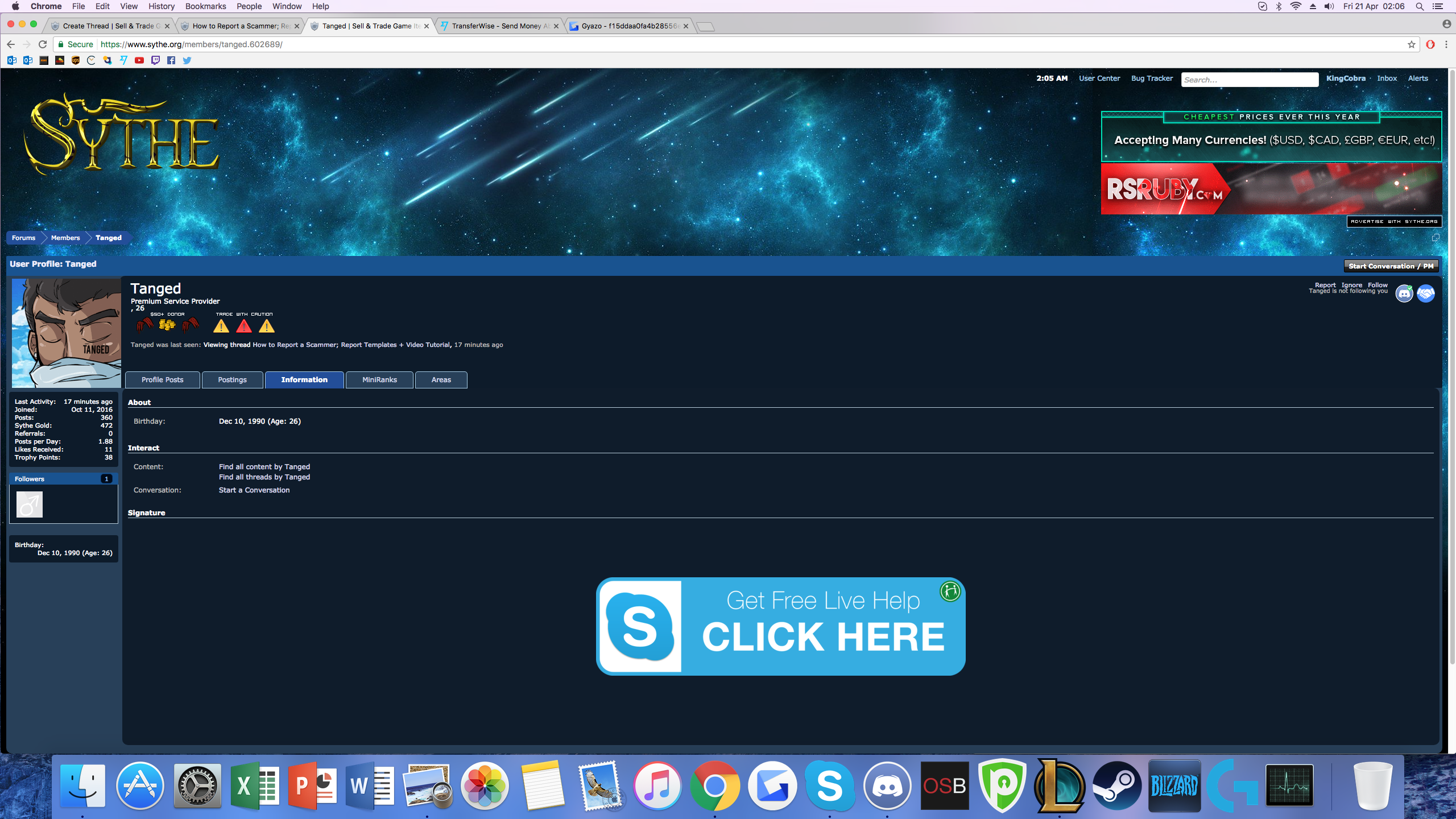The image size is (1456, 819).
Task: Click Find all threads by Tanged
Action: (264, 477)
